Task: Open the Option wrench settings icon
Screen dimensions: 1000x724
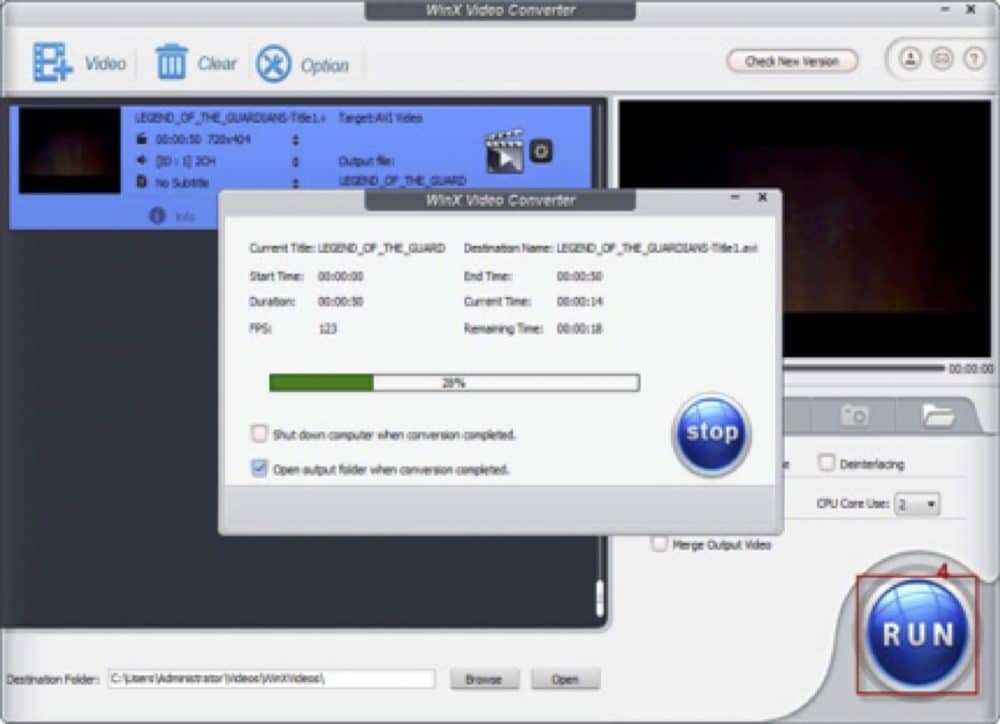Action: (x=274, y=64)
